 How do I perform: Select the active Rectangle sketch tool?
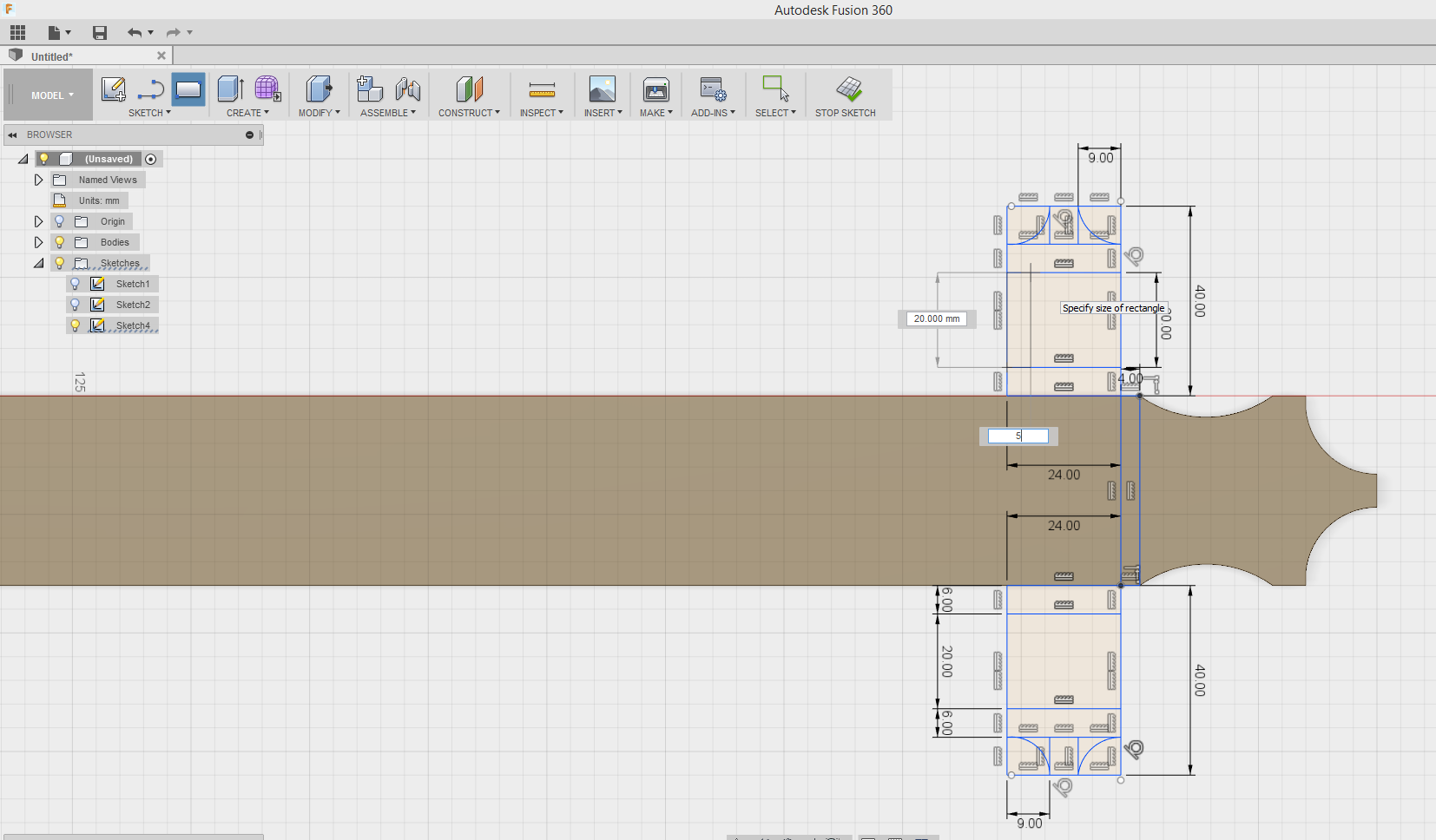pyautogui.click(x=188, y=89)
